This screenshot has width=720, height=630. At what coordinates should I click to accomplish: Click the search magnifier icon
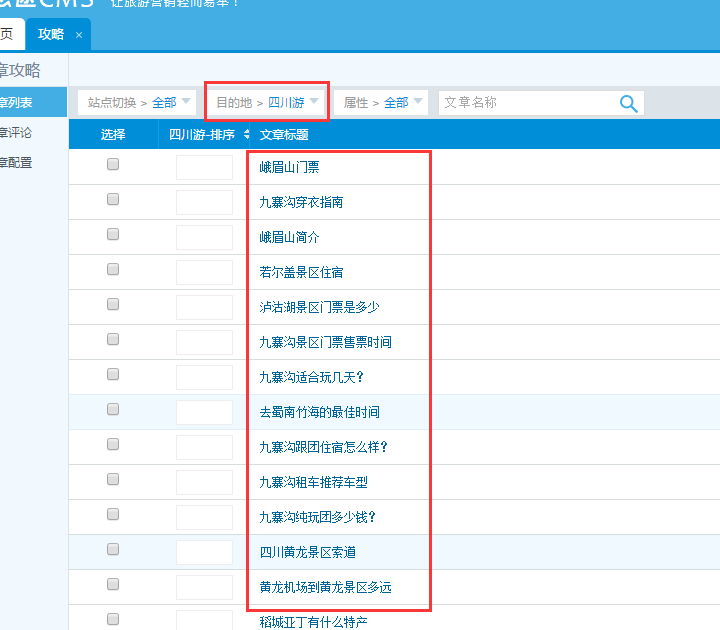628,103
